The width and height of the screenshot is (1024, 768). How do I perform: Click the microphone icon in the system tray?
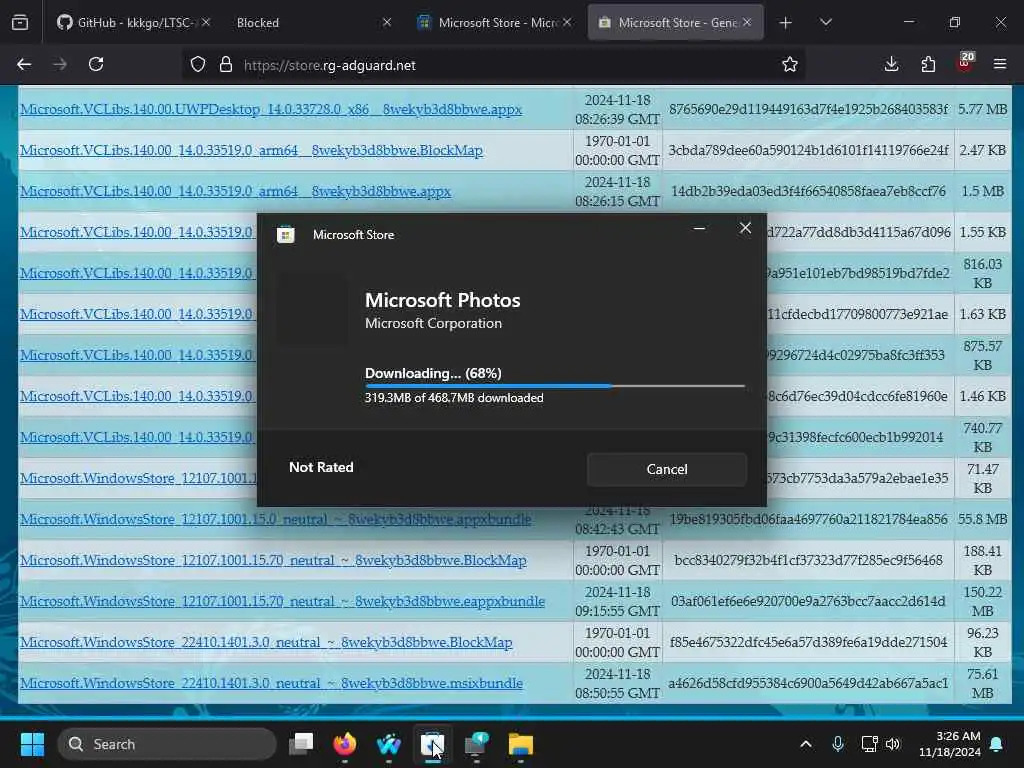pyautogui.click(x=838, y=744)
